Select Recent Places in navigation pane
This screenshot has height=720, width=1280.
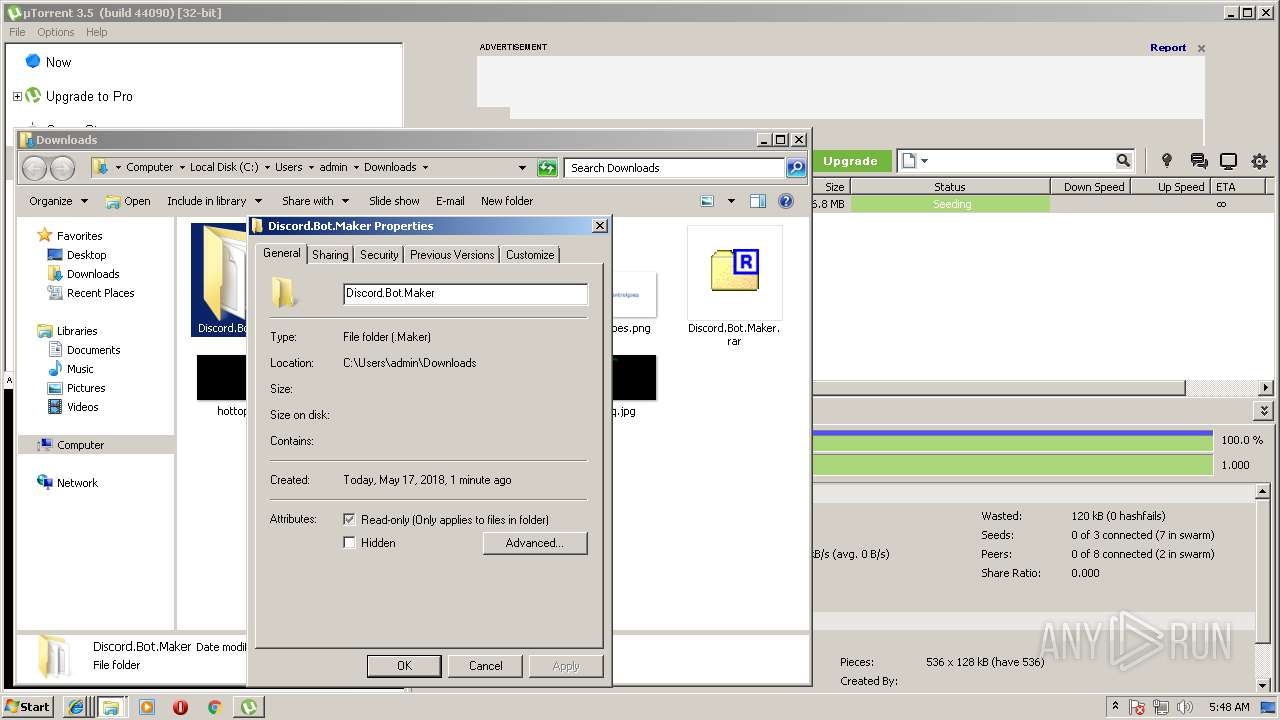(100, 293)
